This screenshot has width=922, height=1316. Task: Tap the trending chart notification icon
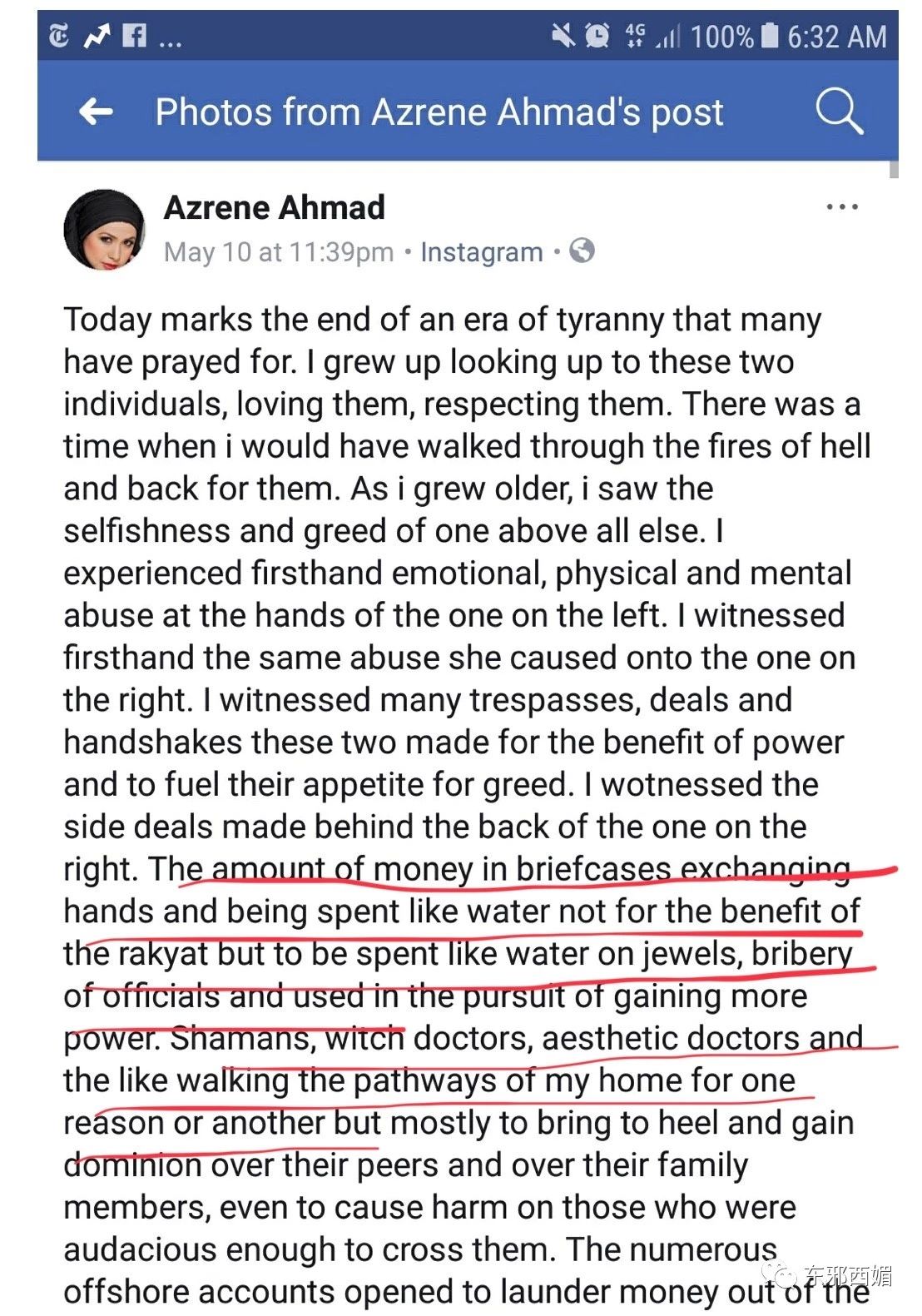coord(97,37)
